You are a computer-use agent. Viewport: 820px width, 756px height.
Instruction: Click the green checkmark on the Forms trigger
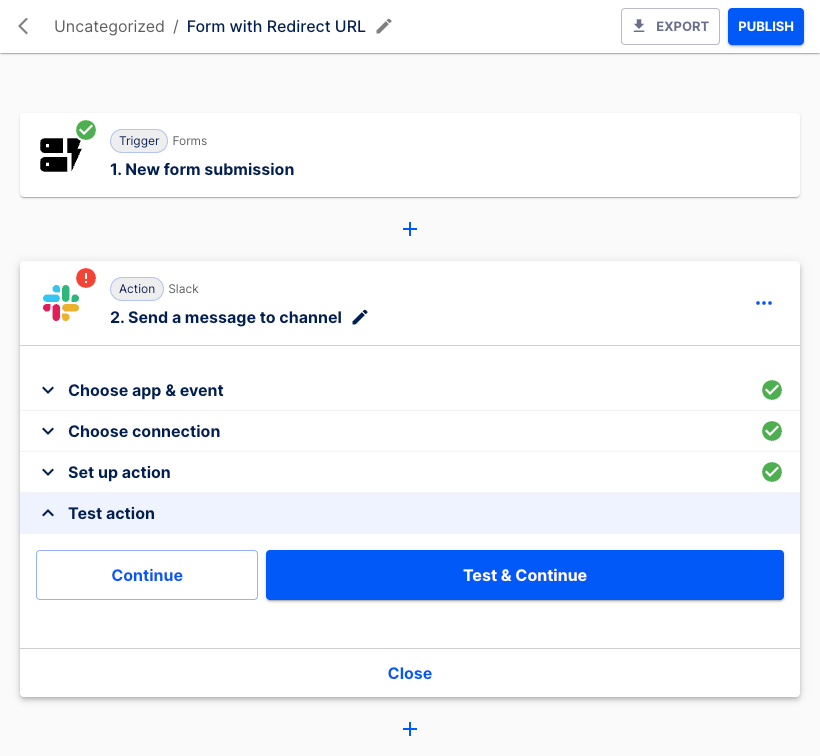tap(86, 130)
